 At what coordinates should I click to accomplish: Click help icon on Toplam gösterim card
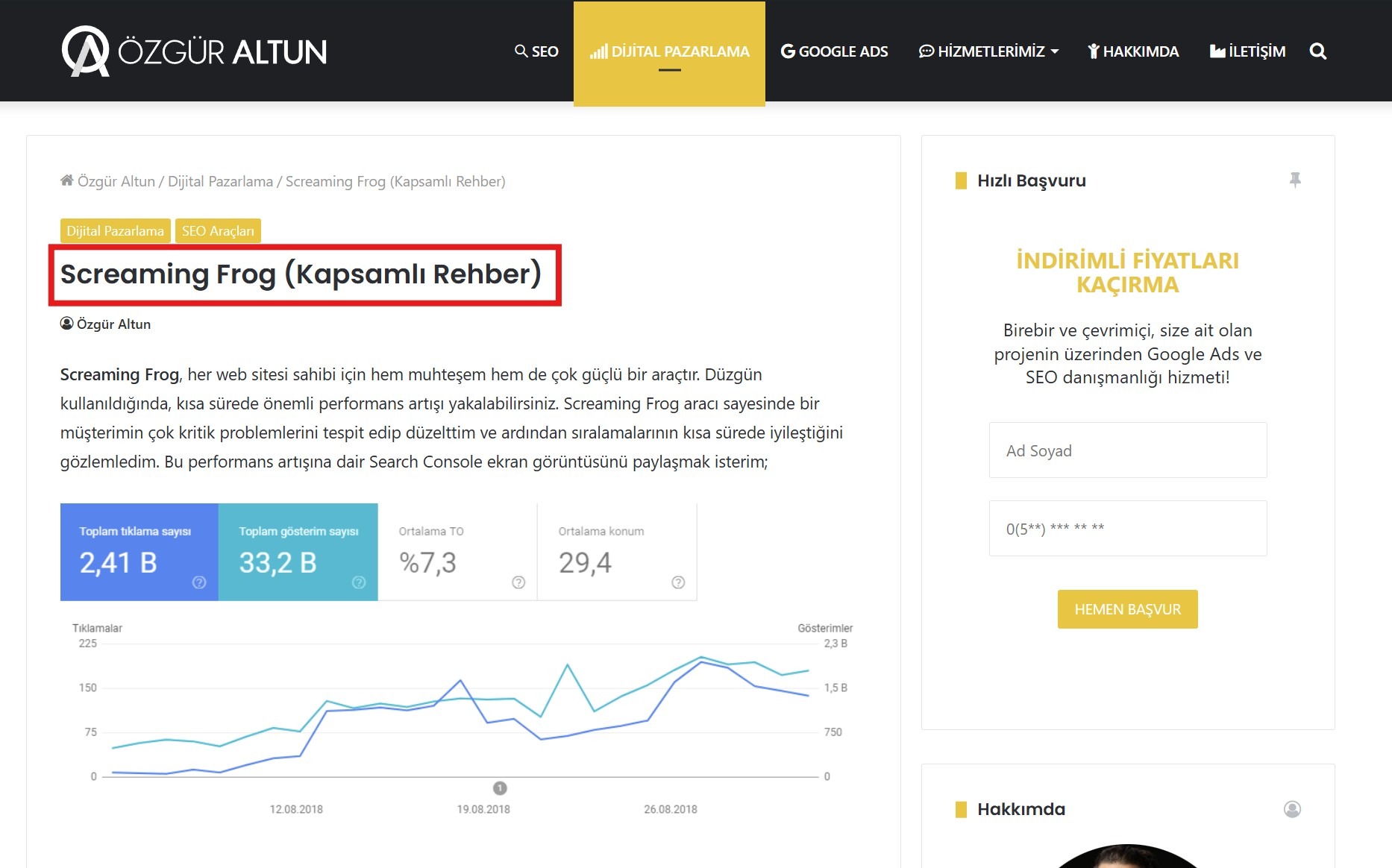359,582
